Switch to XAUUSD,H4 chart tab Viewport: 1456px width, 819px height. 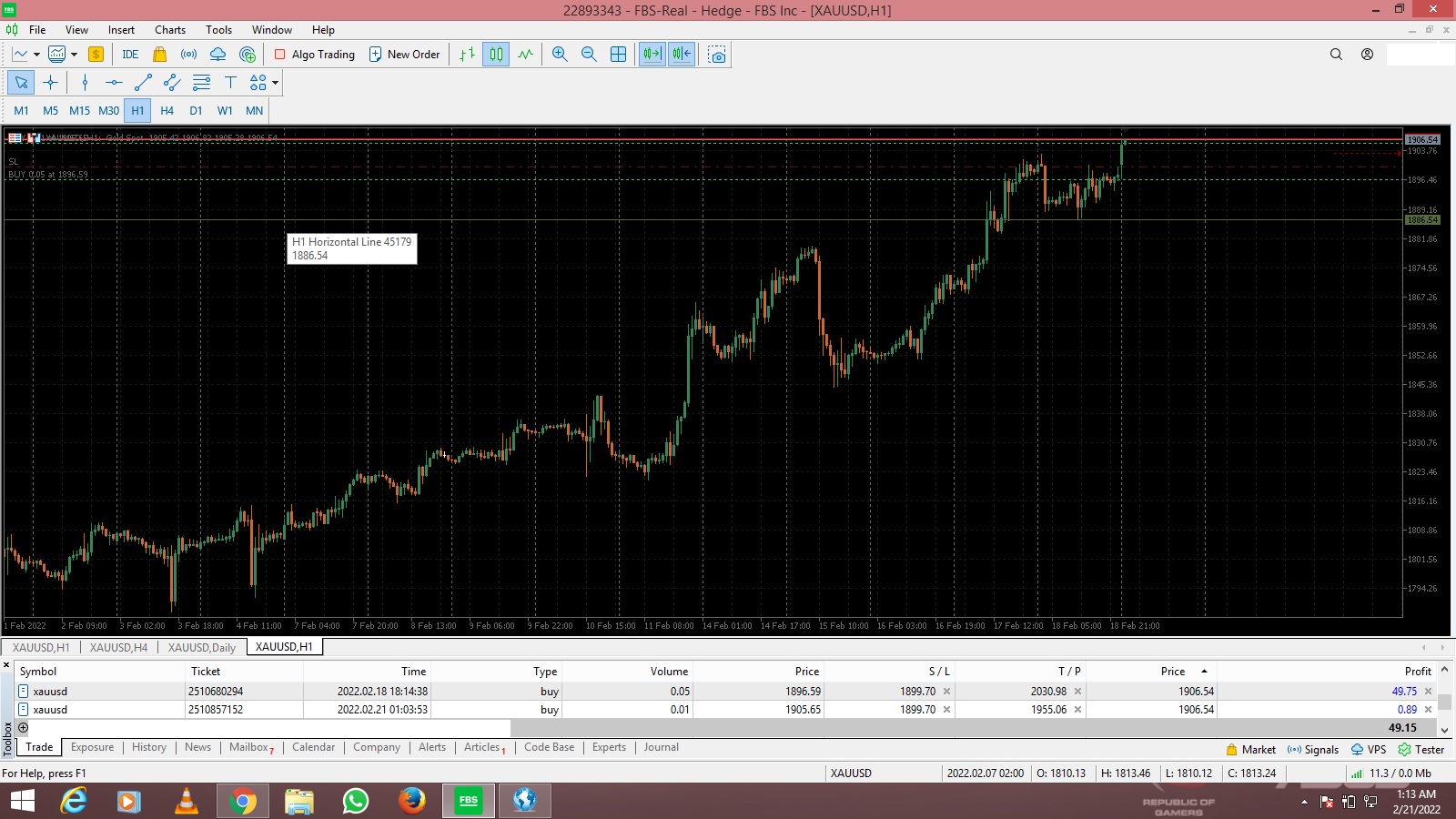pyautogui.click(x=118, y=647)
